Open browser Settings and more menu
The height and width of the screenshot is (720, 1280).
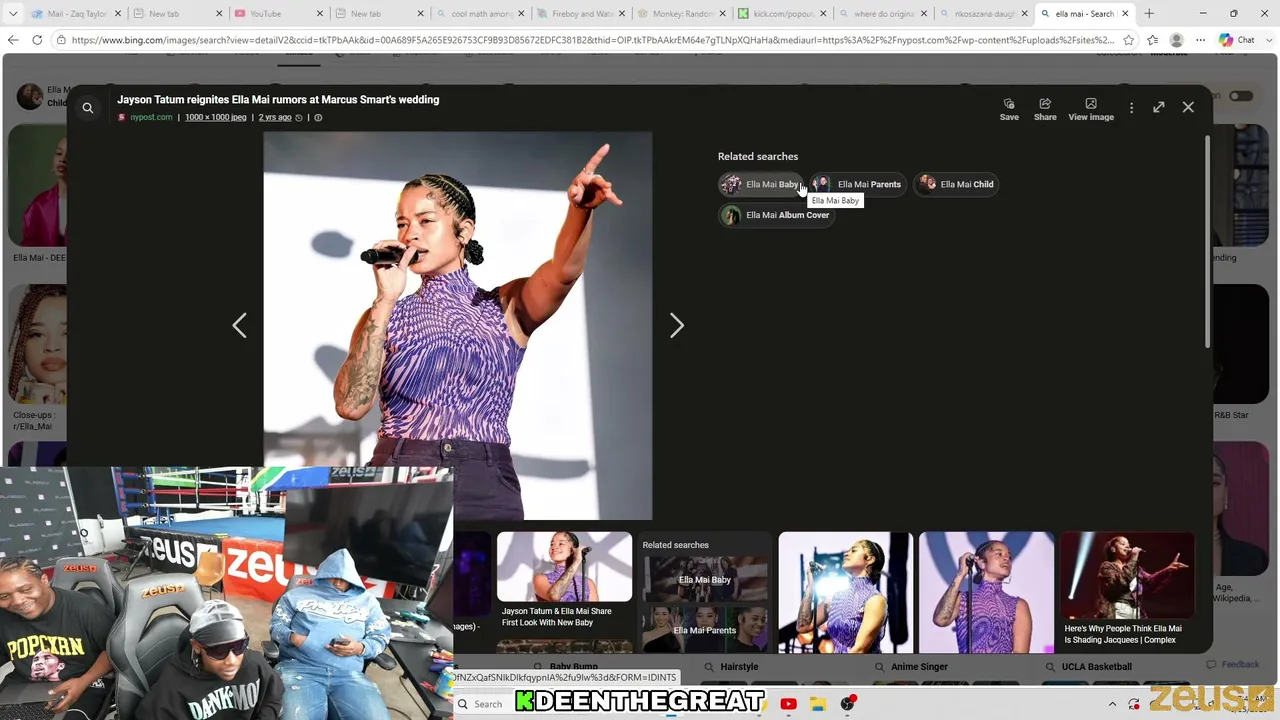[x=1201, y=40]
